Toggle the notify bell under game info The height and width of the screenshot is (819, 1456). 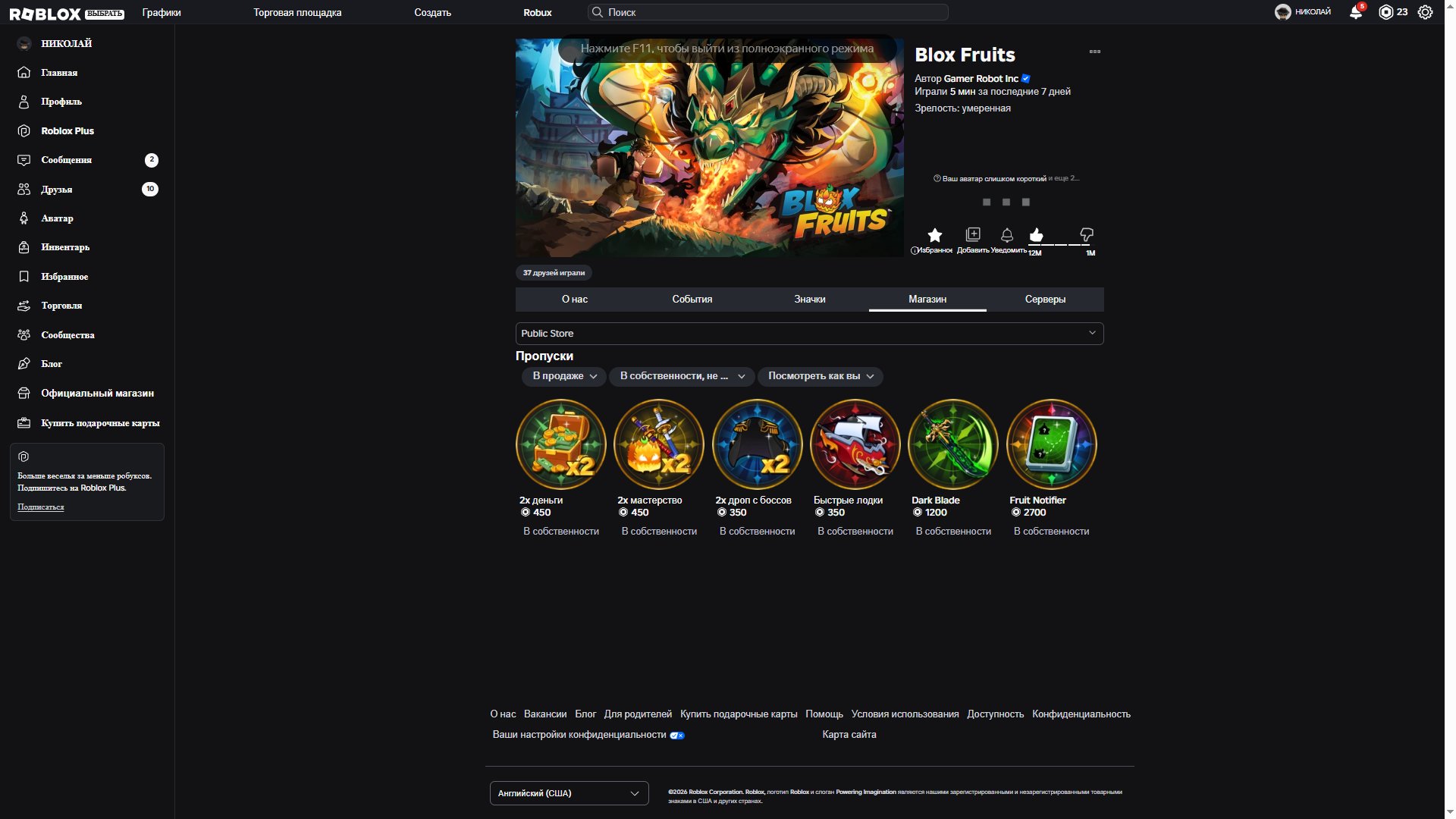(x=1006, y=235)
